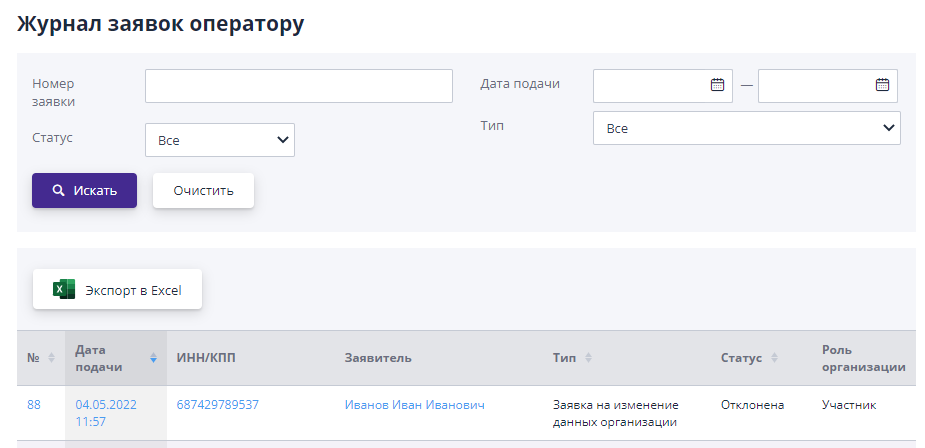
Task: Focus the end Дата подачи field
Action: 815,86
